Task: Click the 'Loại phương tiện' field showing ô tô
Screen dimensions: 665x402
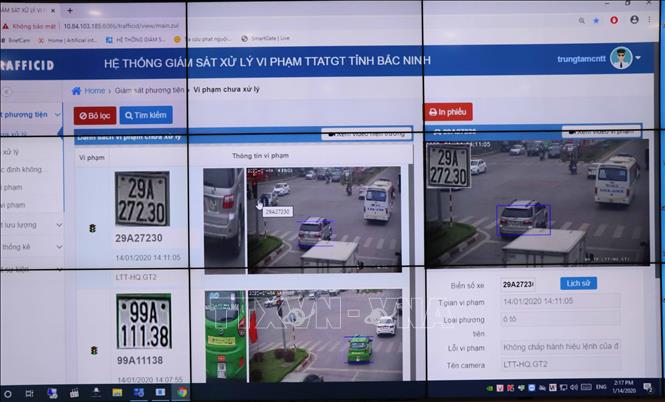Action: (x=560, y=319)
